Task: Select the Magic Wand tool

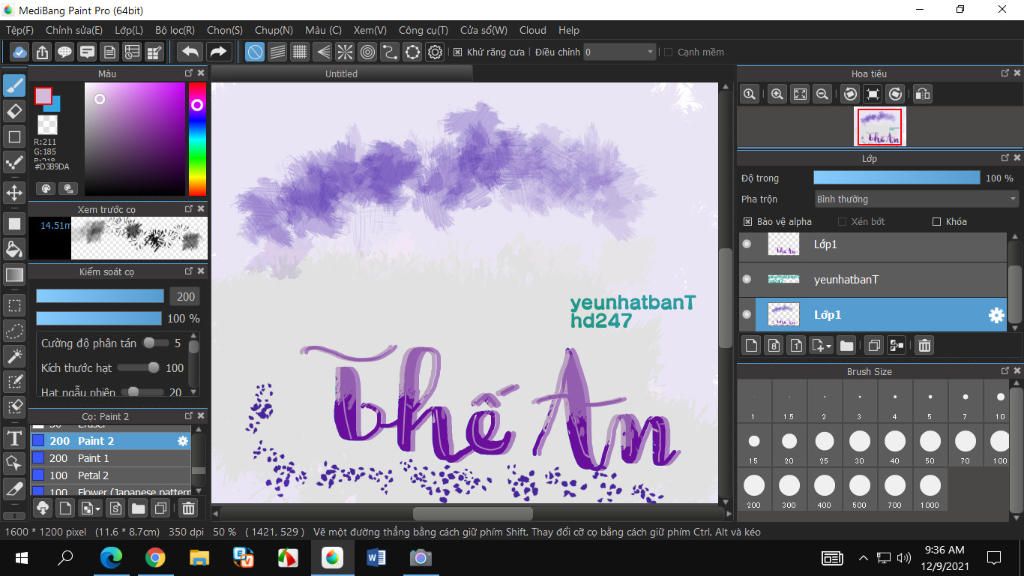Action: click(14, 357)
